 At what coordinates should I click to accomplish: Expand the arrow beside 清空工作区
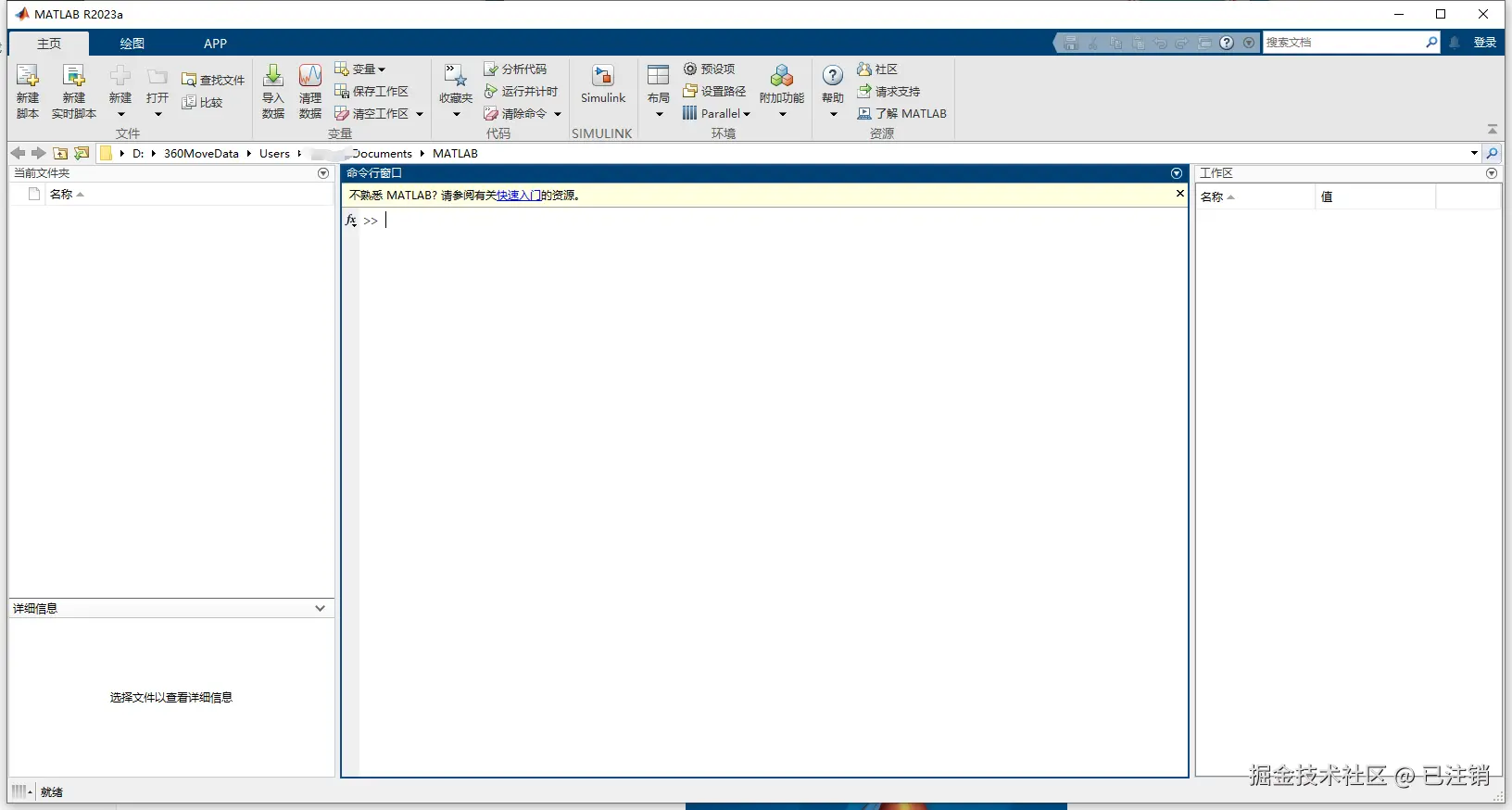click(x=420, y=114)
